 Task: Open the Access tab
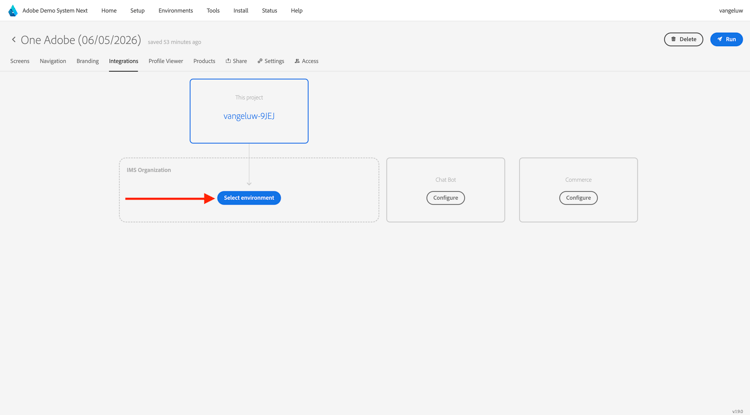pyautogui.click(x=307, y=61)
